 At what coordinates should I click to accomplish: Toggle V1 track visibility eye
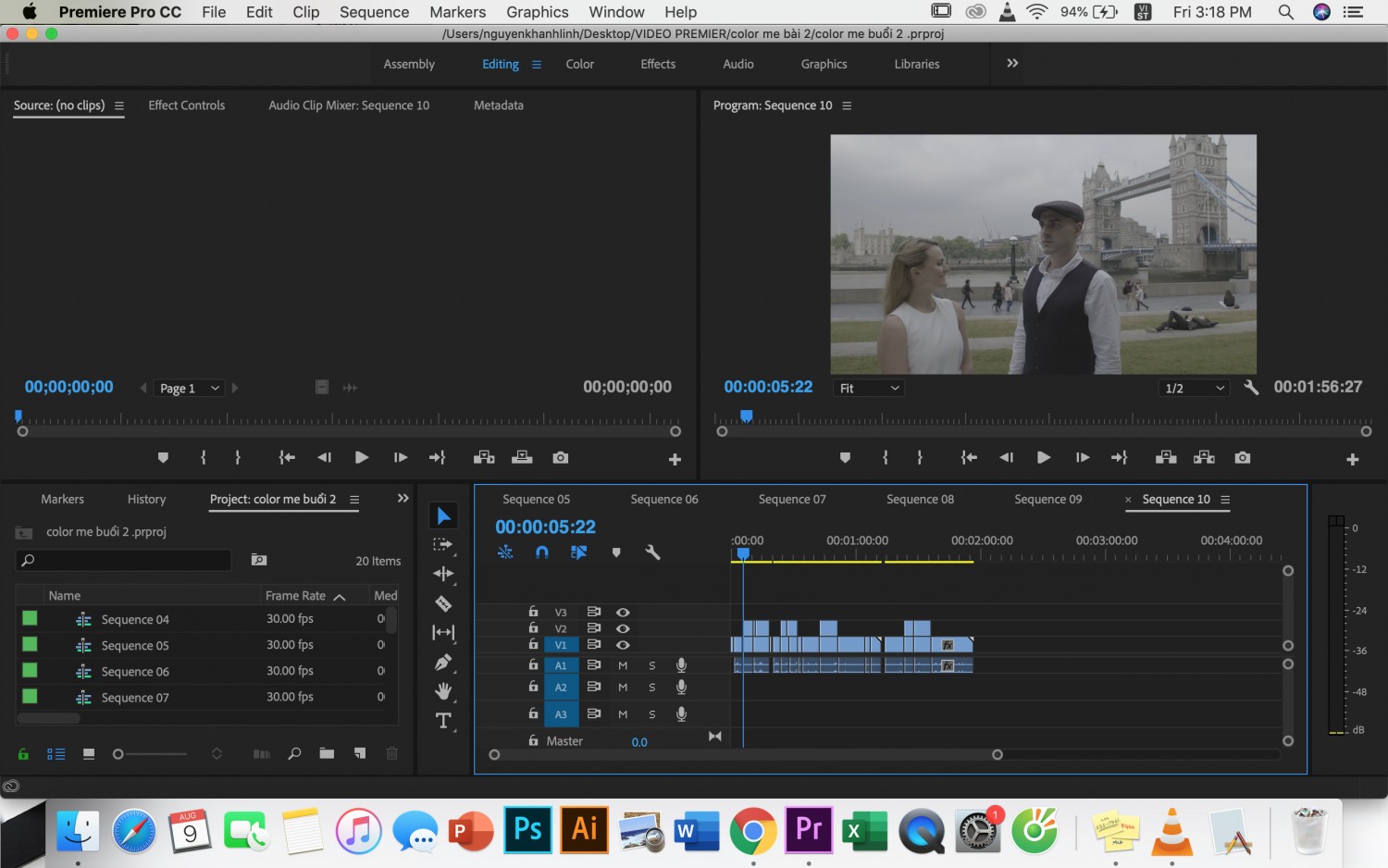(623, 645)
